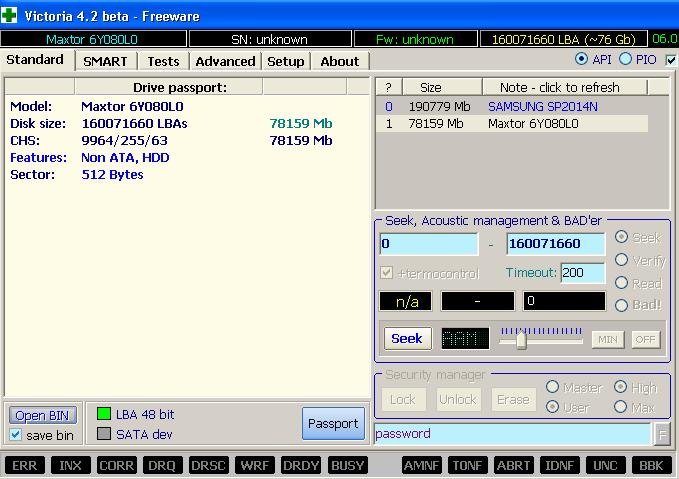Choose Master password type
Viewport: 679px width, 479px height.
(552, 387)
